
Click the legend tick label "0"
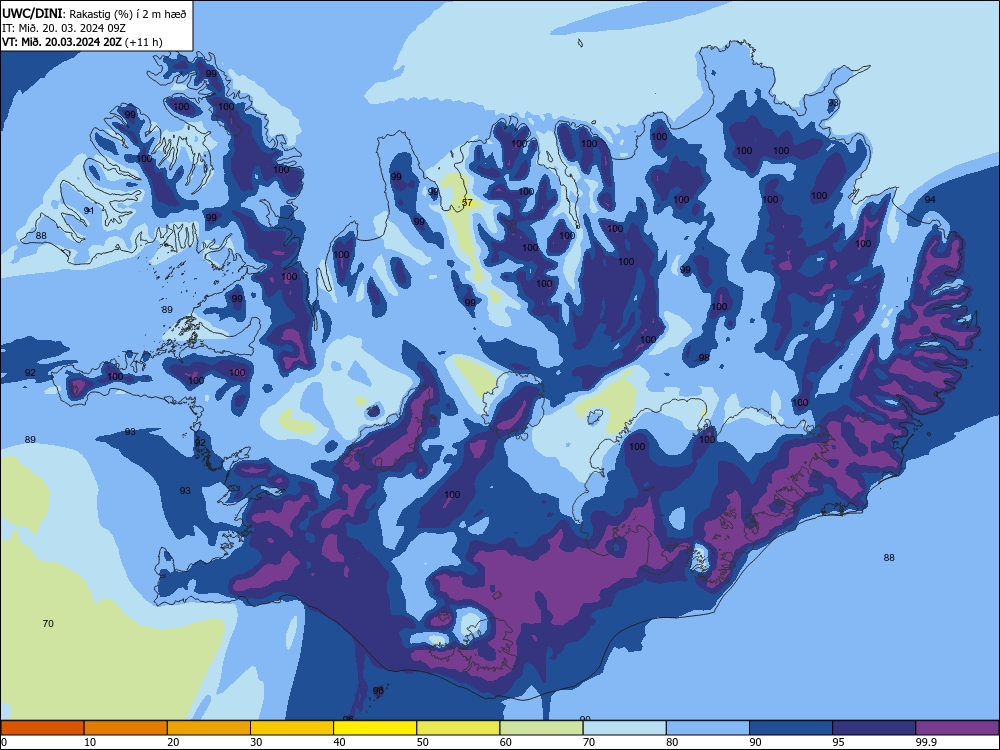pos(4,742)
